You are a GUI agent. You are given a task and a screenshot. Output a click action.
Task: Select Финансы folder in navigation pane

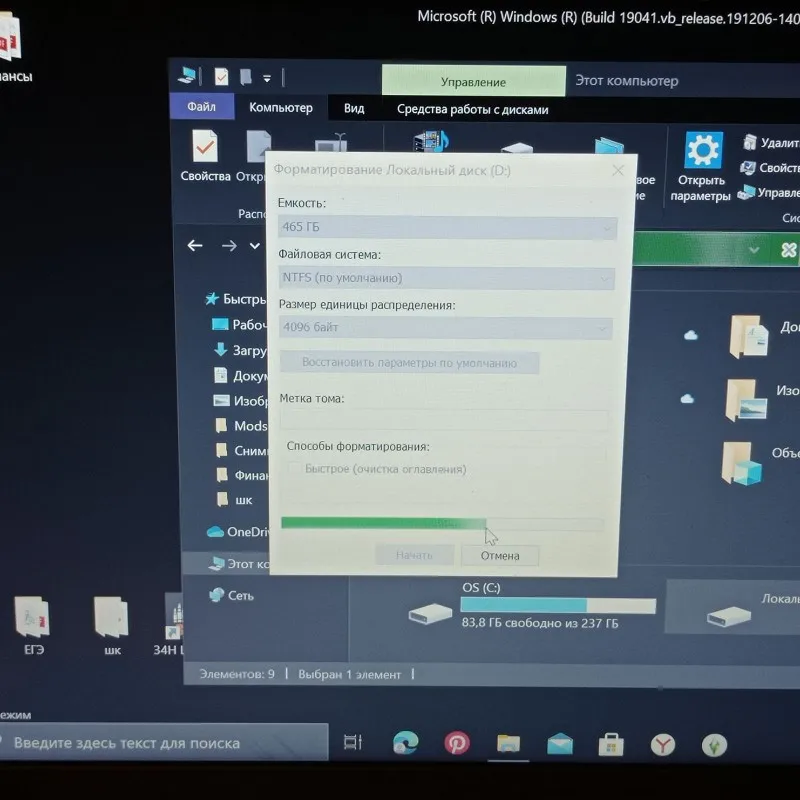point(241,476)
